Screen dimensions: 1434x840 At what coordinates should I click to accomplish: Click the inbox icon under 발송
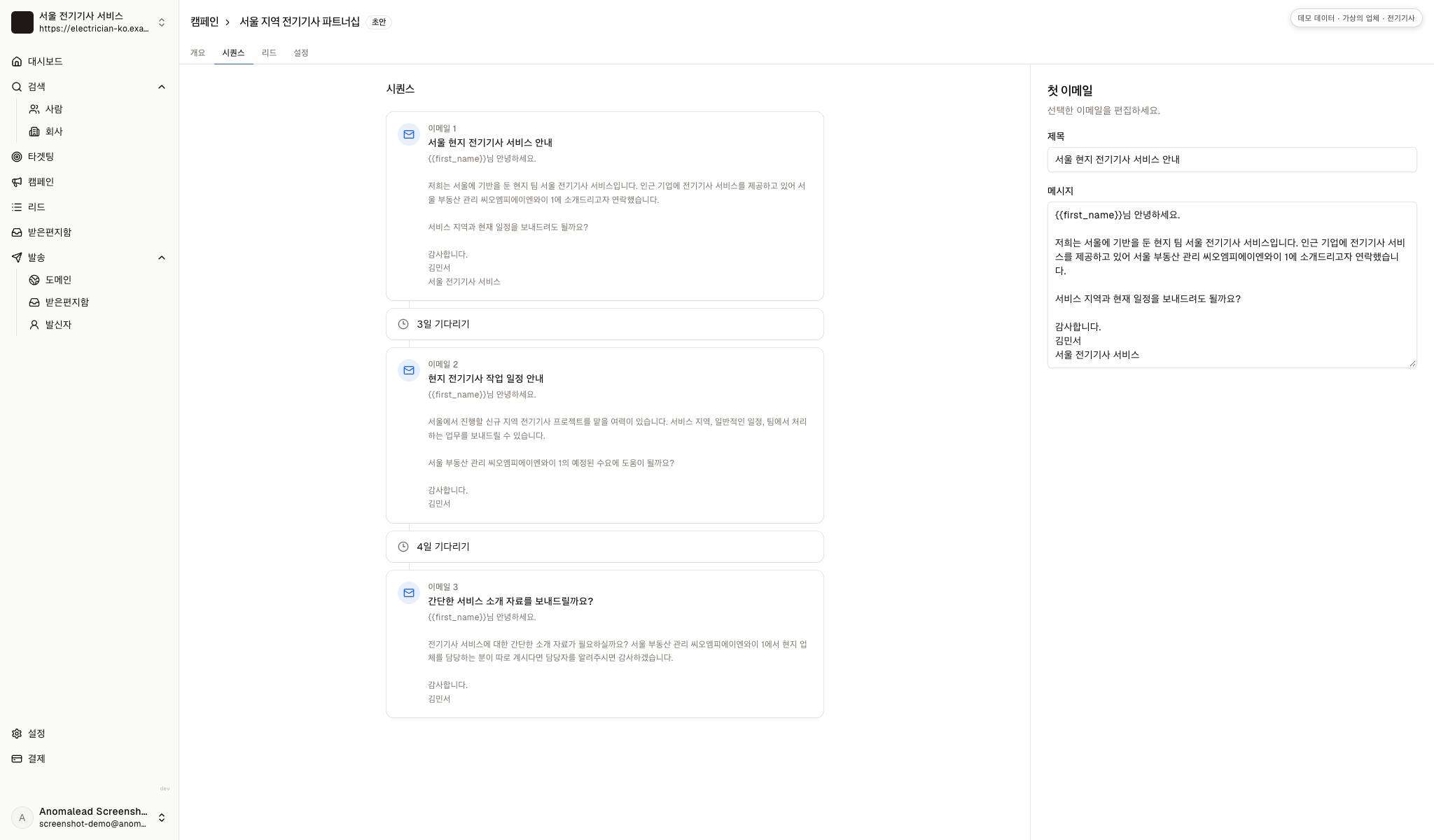tap(34, 302)
